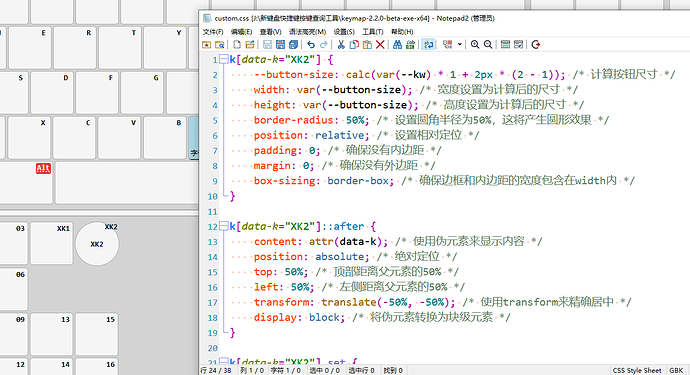This screenshot has width=690, height=375.
Task: Click the Copy icon in the toolbar
Action: tap(354, 44)
